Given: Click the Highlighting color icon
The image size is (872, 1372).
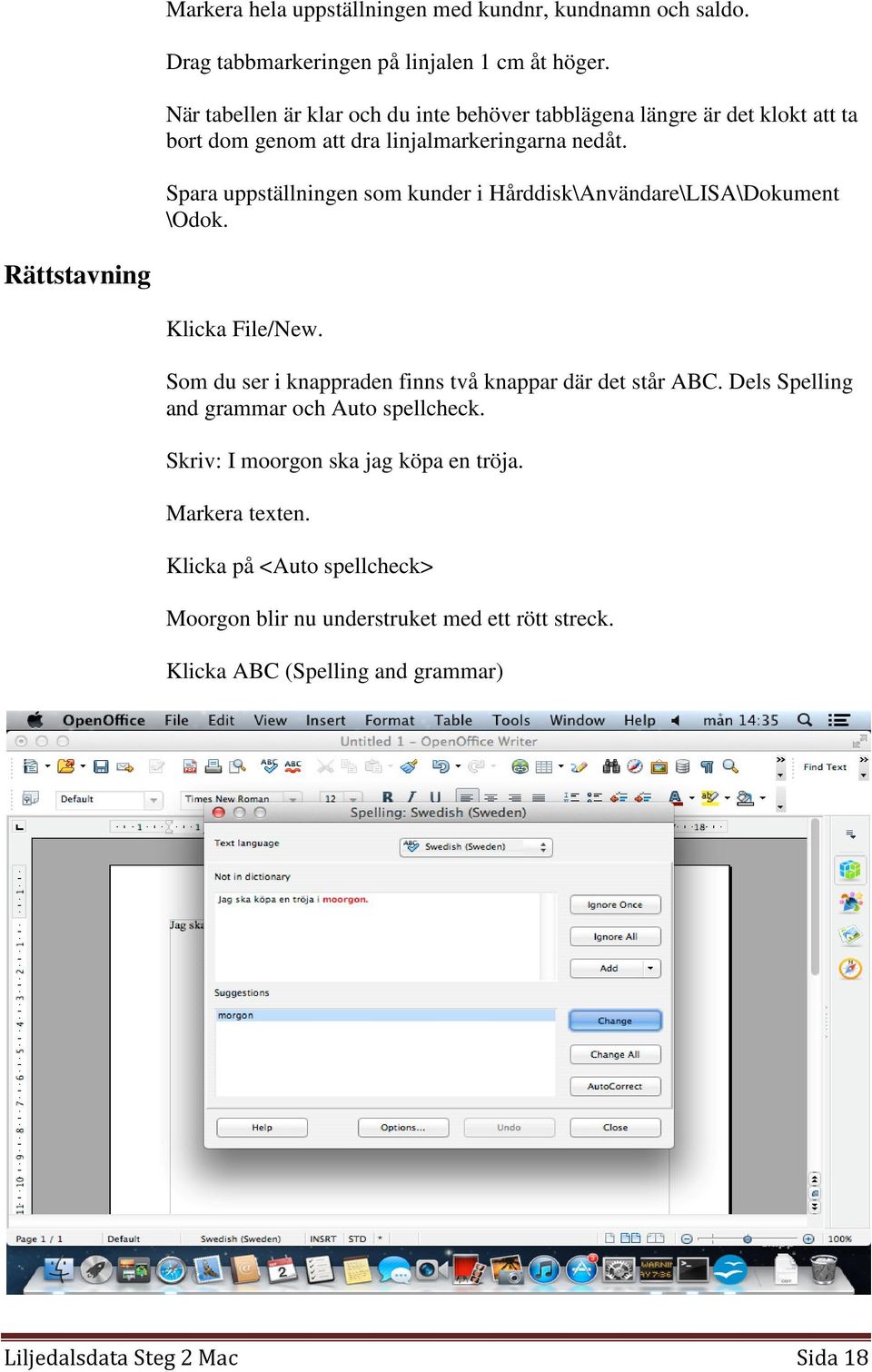Looking at the screenshot, I should pos(709,798).
